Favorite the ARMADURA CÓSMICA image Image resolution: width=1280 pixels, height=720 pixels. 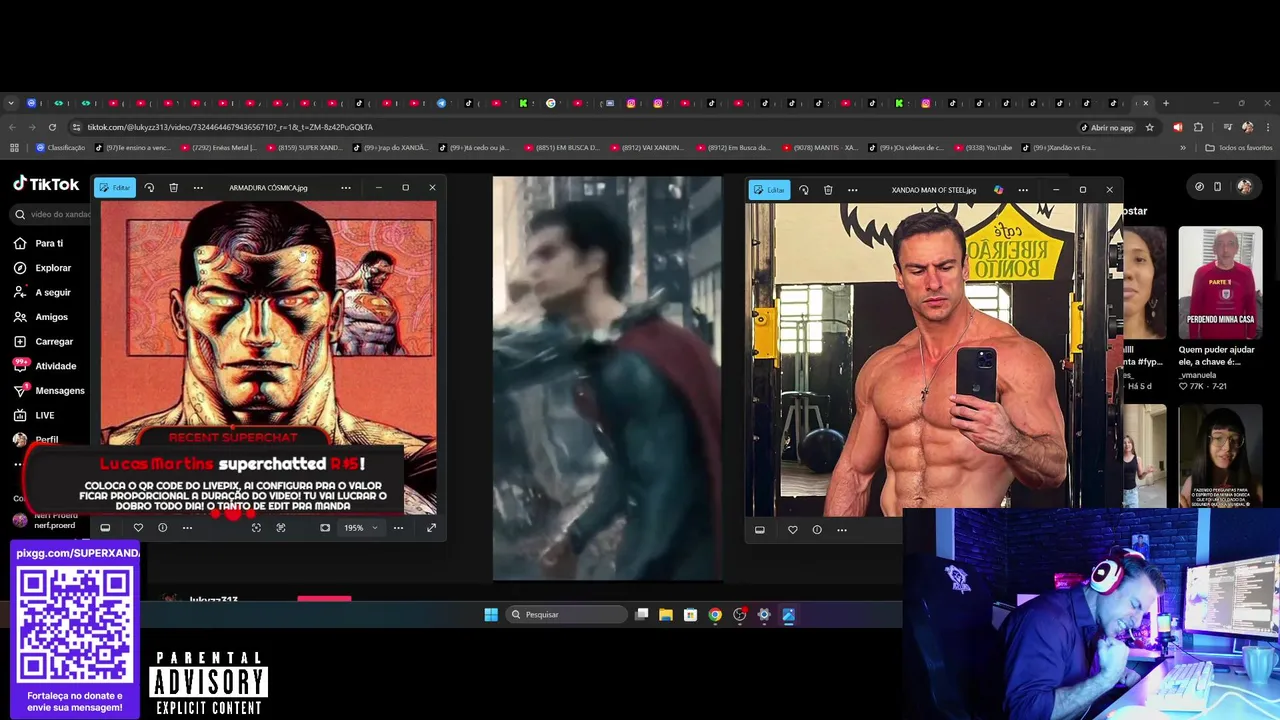coord(138,528)
